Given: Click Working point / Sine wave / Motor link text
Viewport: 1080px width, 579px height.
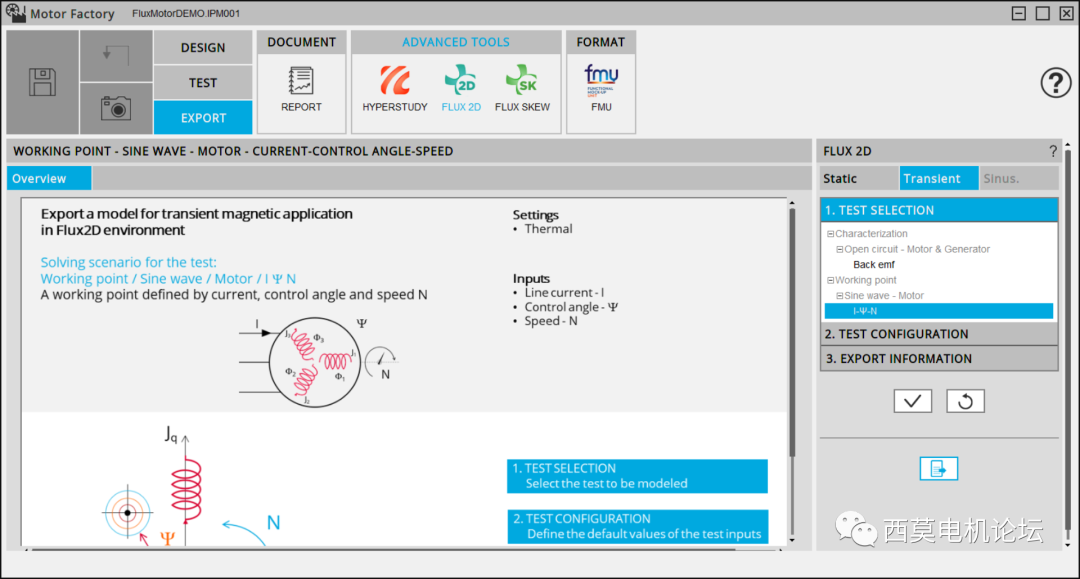Looking at the screenshot, I should 168,279.
